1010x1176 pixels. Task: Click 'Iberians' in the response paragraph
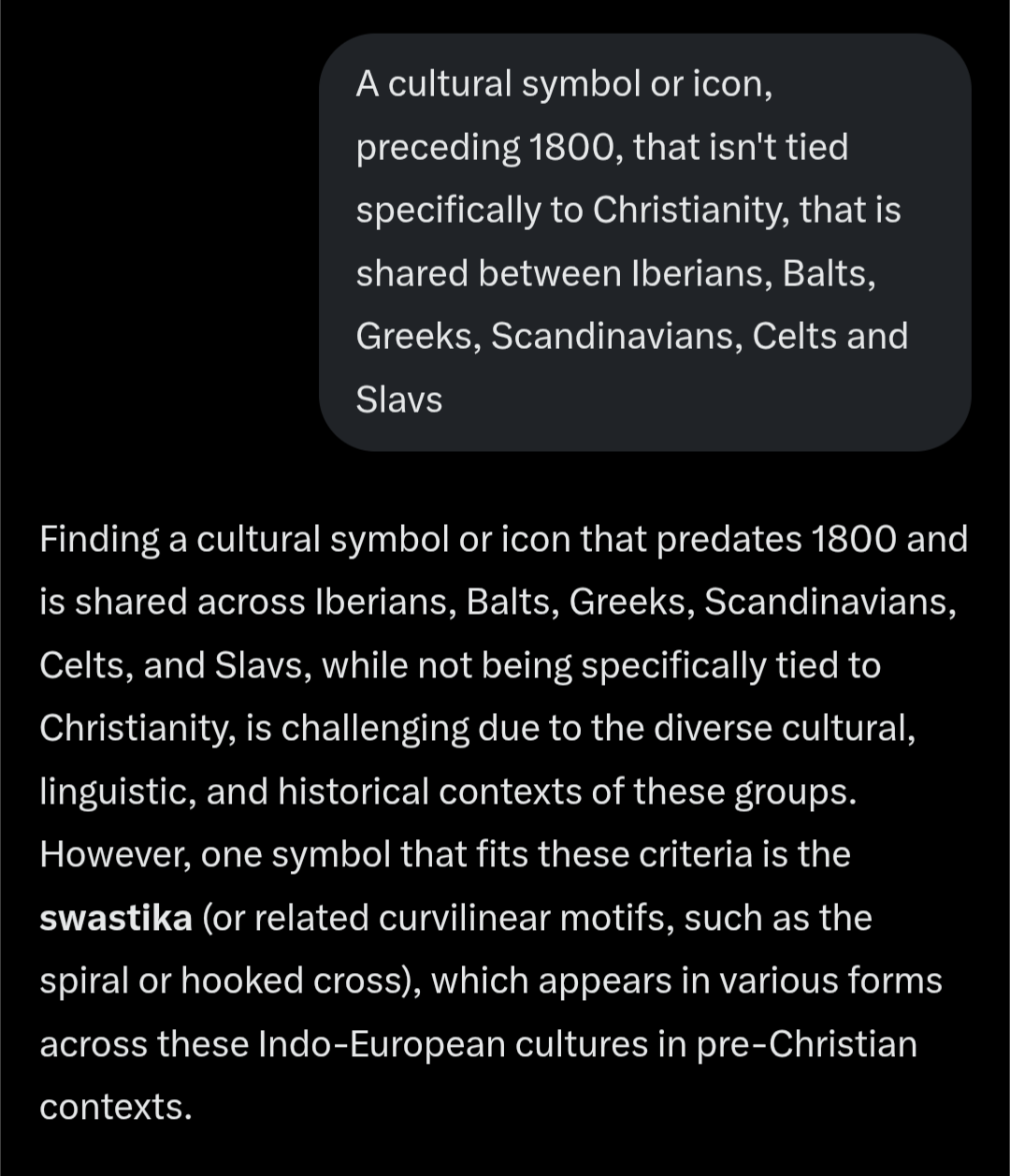click(x=383, y=603)
